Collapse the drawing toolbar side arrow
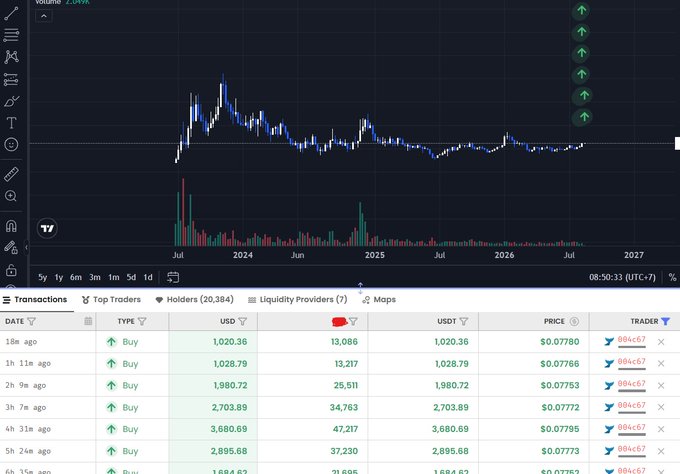Viewport: 680px width, 474px height. click(x=26, y=247)
